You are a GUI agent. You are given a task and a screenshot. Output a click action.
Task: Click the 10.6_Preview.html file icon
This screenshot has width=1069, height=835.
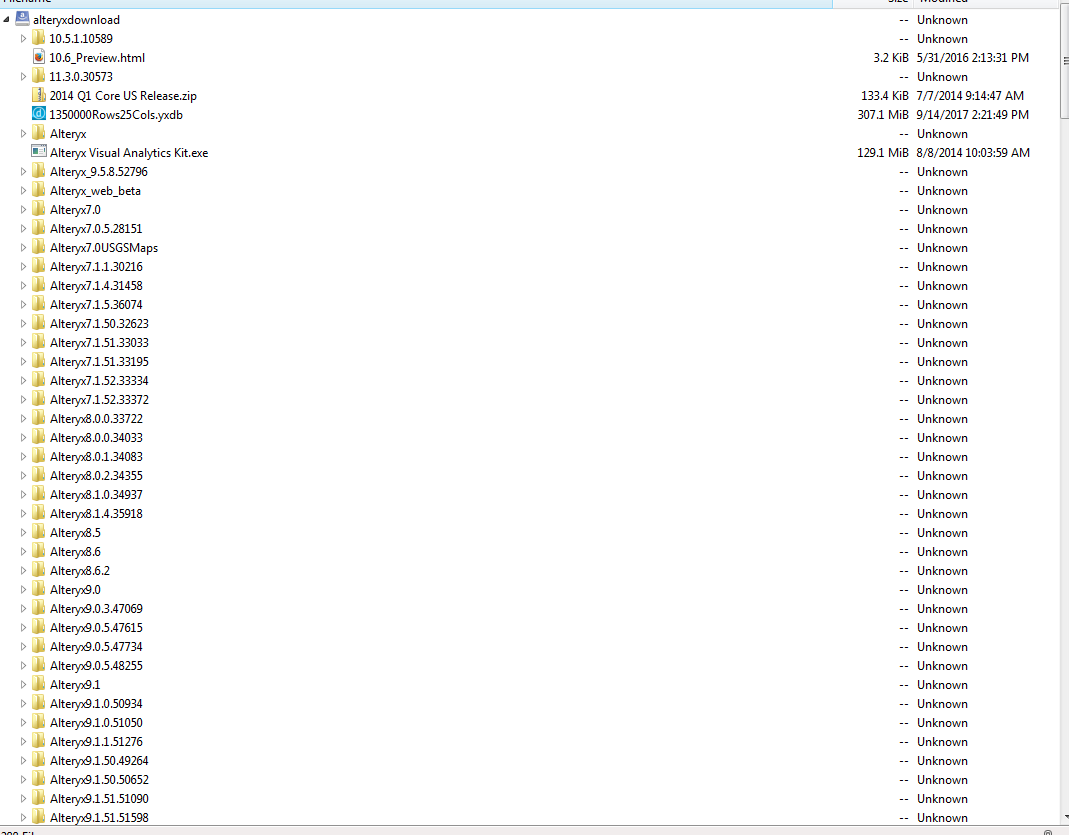[39, 57]
